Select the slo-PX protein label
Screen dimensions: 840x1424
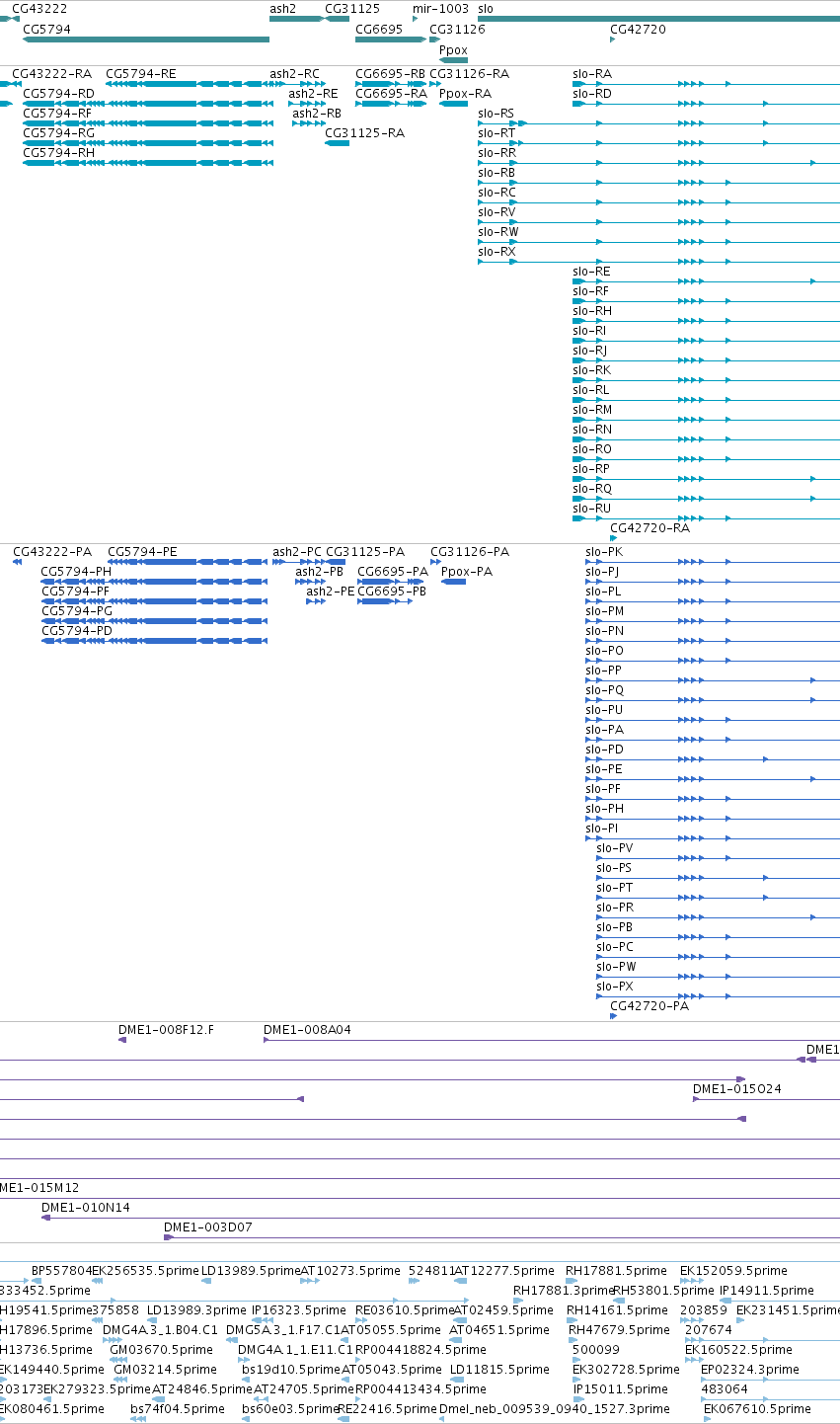[615, 987]
